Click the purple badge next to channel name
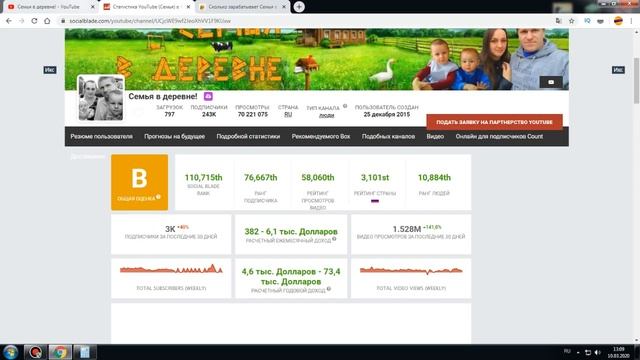 [x=208, y=96]
